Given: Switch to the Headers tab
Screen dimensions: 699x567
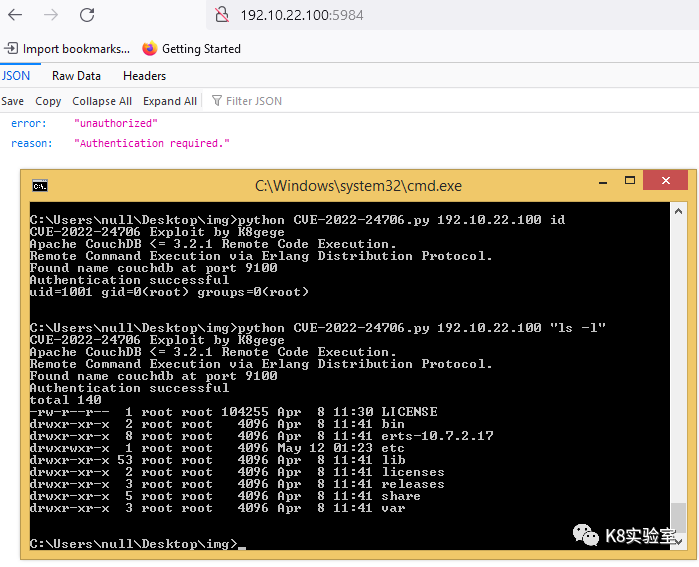Looking at the screenshot, I should pos(144,76).
